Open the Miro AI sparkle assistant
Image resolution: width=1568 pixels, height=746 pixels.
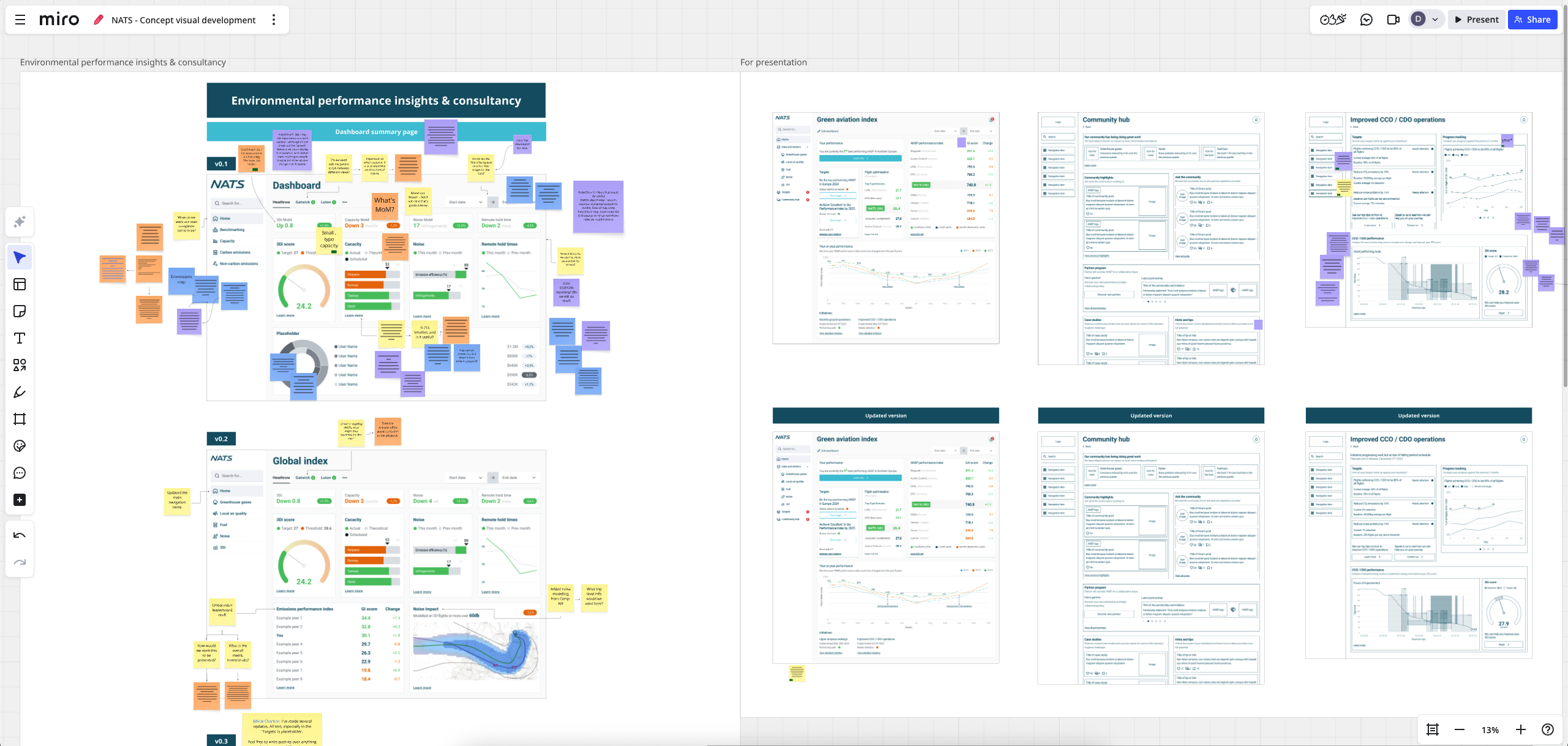[x=20, y=222]
